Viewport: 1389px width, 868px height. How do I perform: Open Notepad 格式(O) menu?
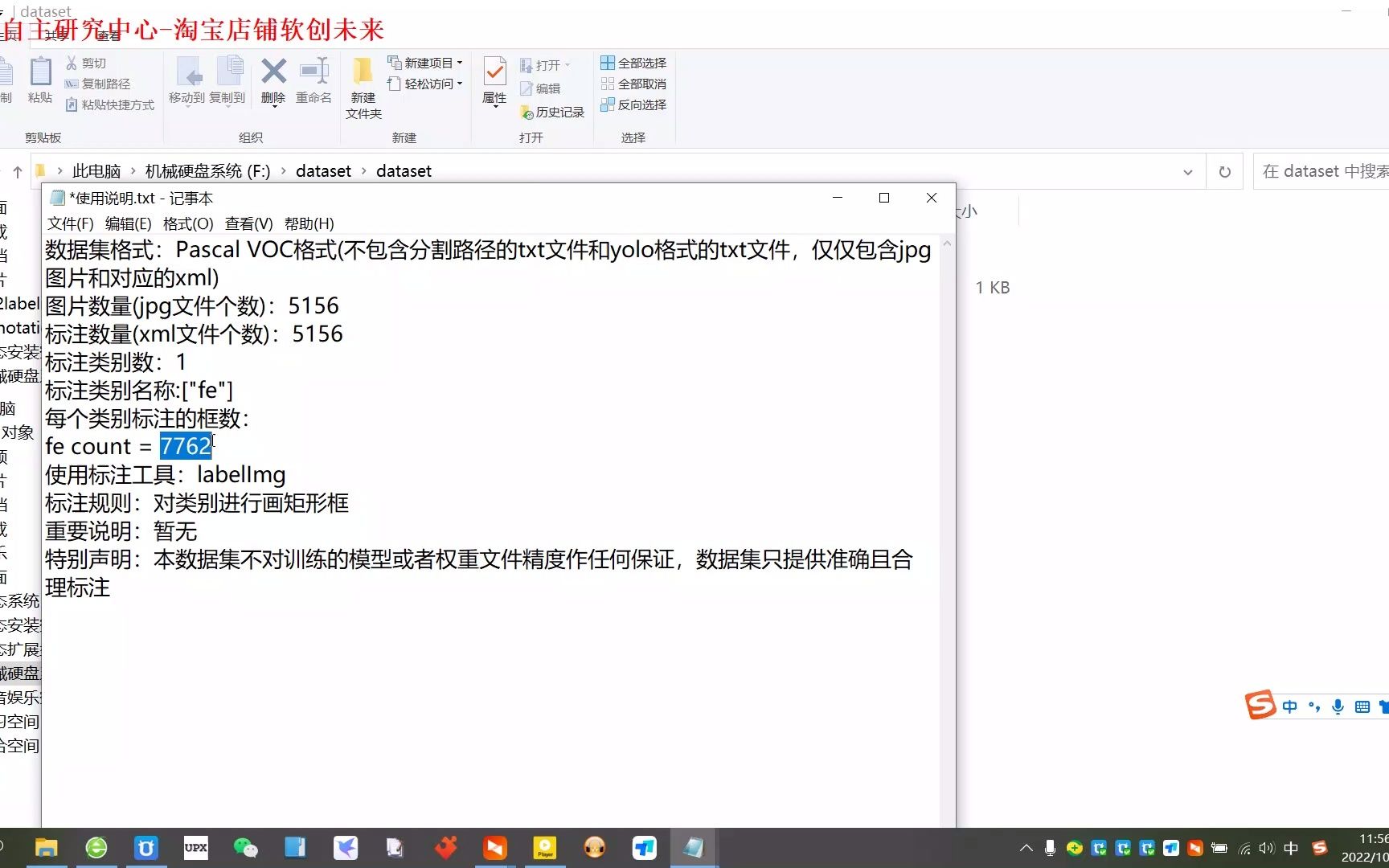click(188, 223)
